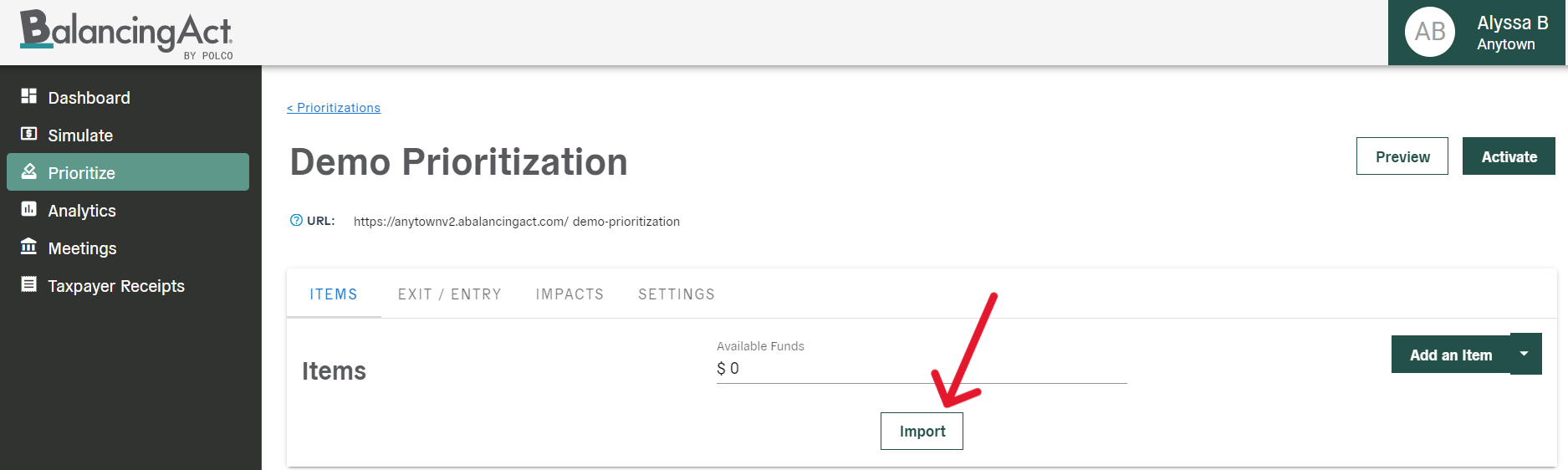1568x470 pixels.
Task: Click the Prioritize sidebar icon
Action: click(28, 171)
